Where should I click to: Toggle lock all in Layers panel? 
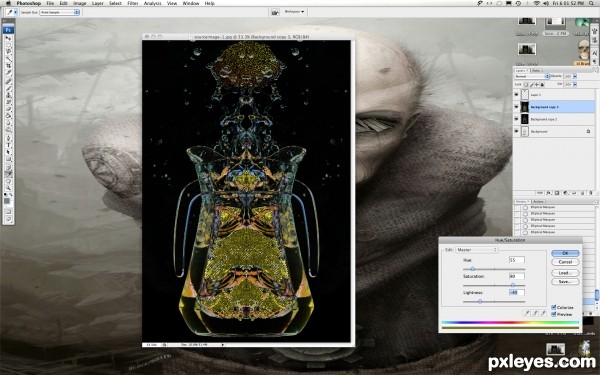click(542, 85)
